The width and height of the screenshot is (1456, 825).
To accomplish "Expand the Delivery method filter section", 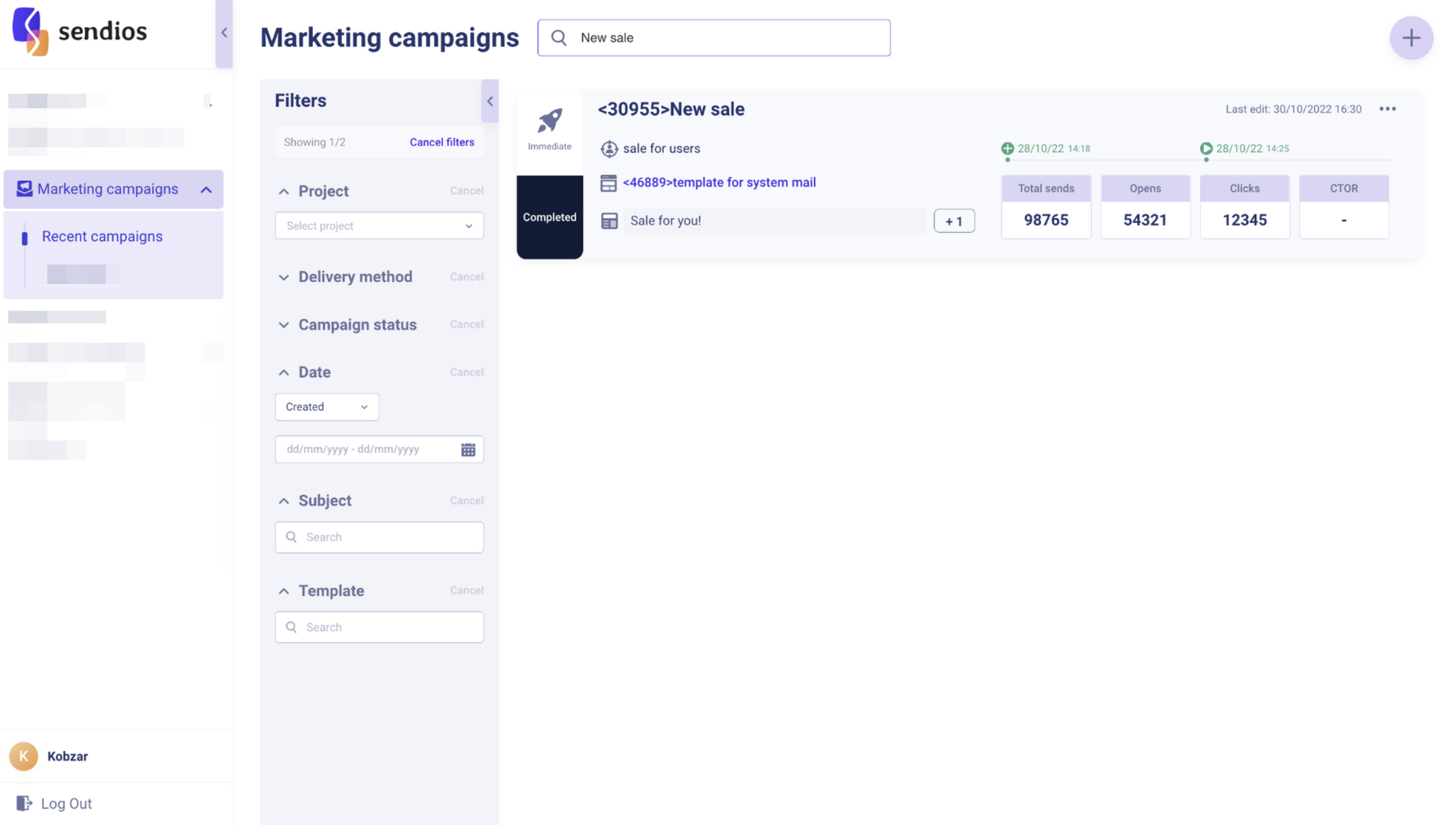I will 355,277.
